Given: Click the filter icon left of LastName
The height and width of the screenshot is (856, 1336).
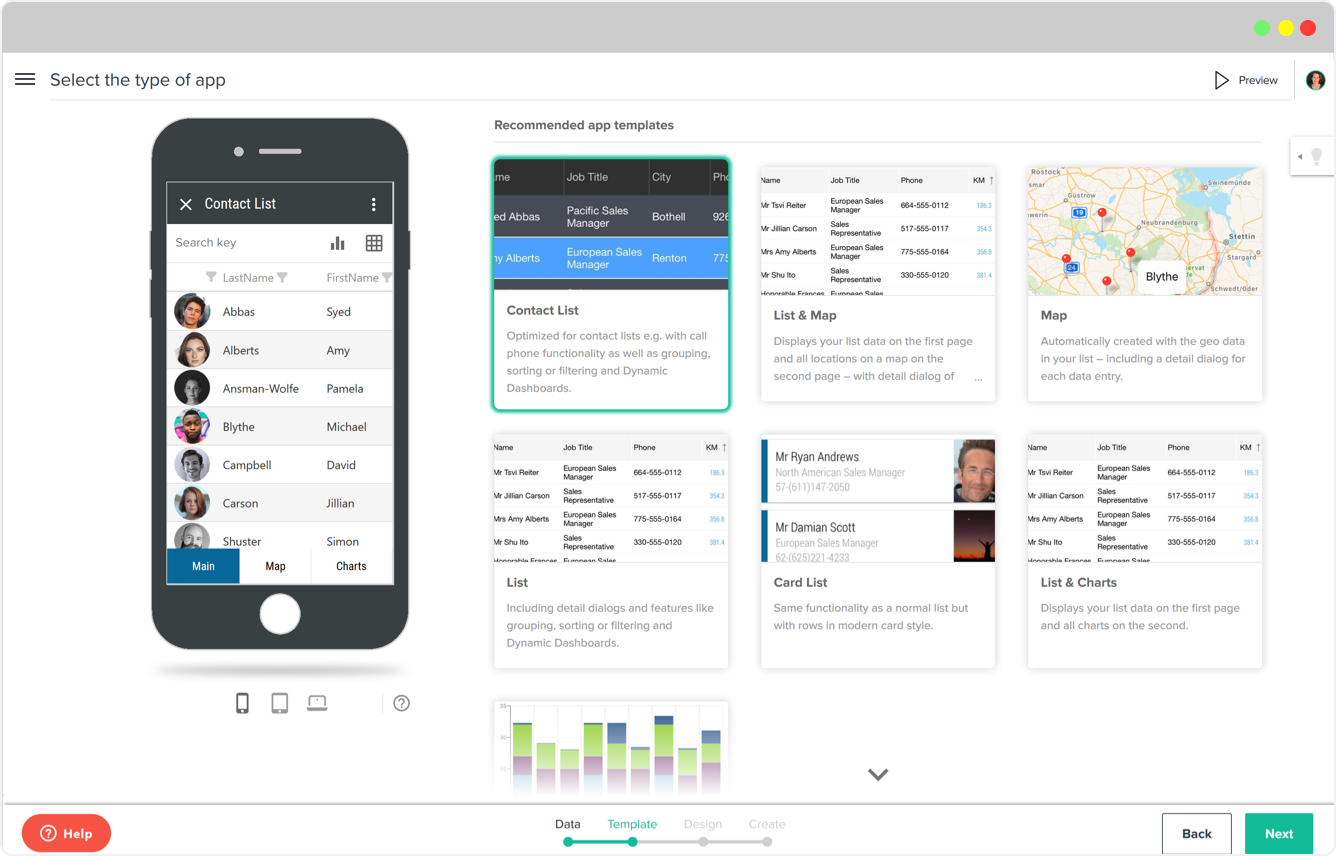Looking at the screenshot, I should click(x=211, y=277).
